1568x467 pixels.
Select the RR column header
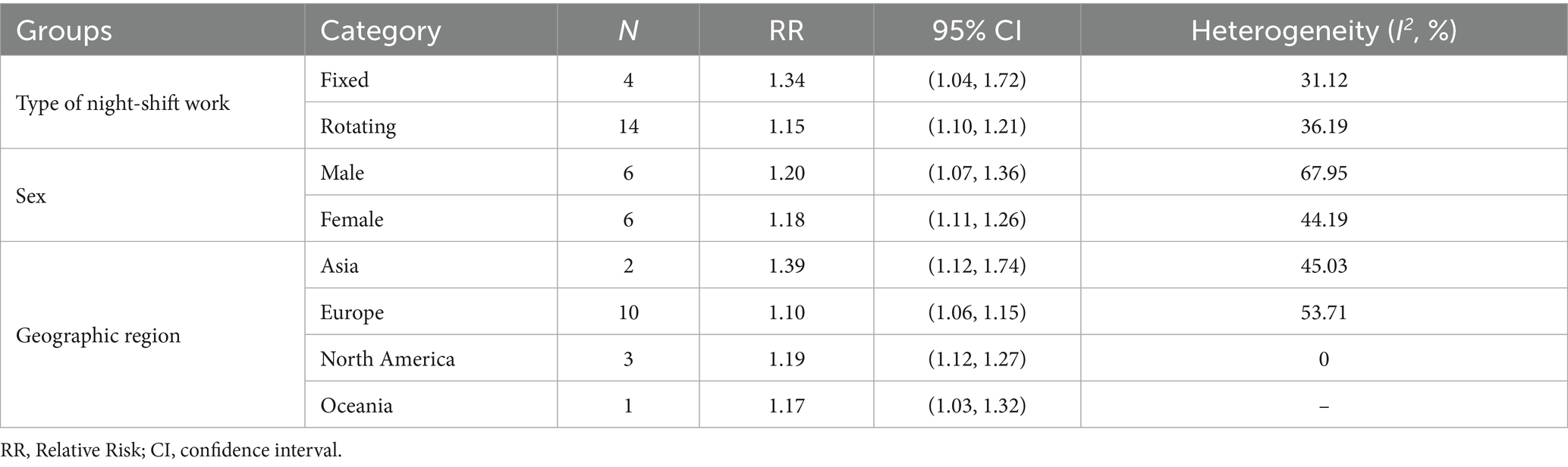click(786, 31)
